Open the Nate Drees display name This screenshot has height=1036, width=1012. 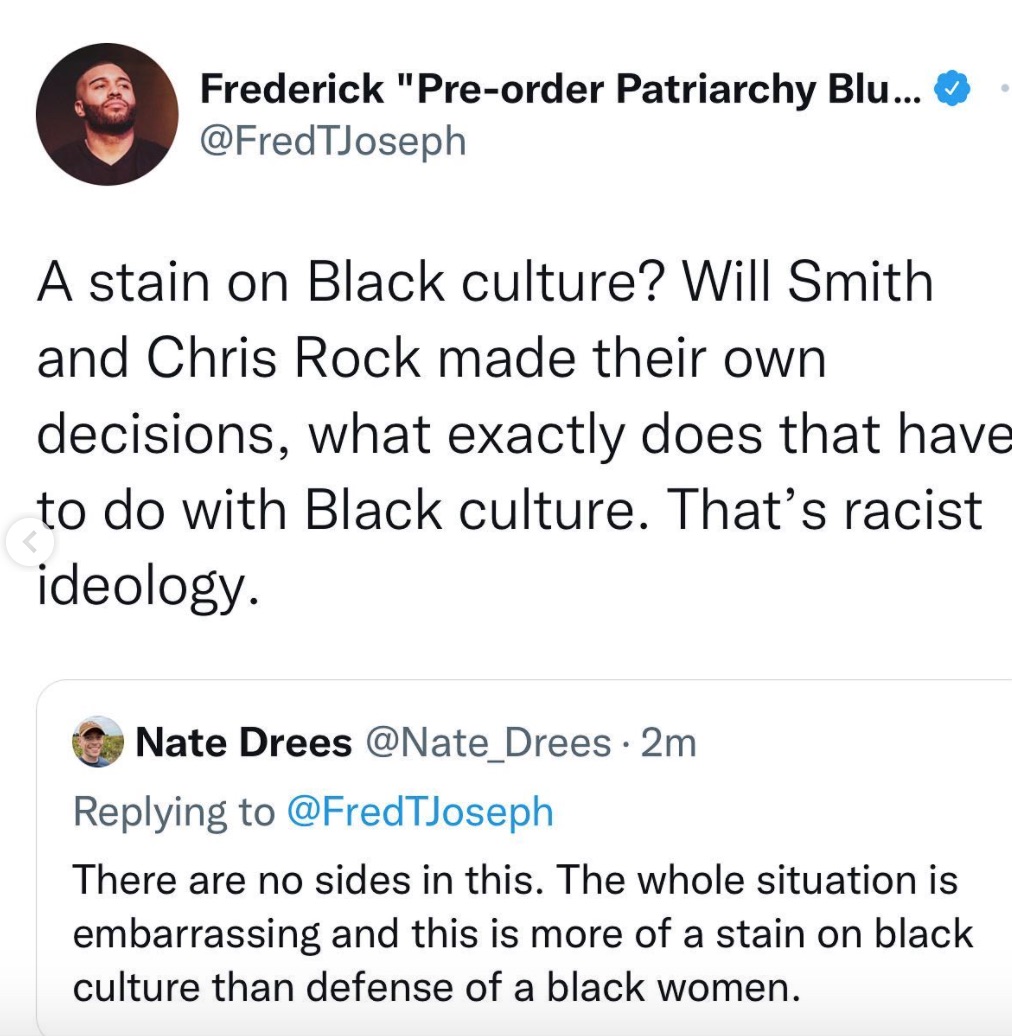[243, 743]
